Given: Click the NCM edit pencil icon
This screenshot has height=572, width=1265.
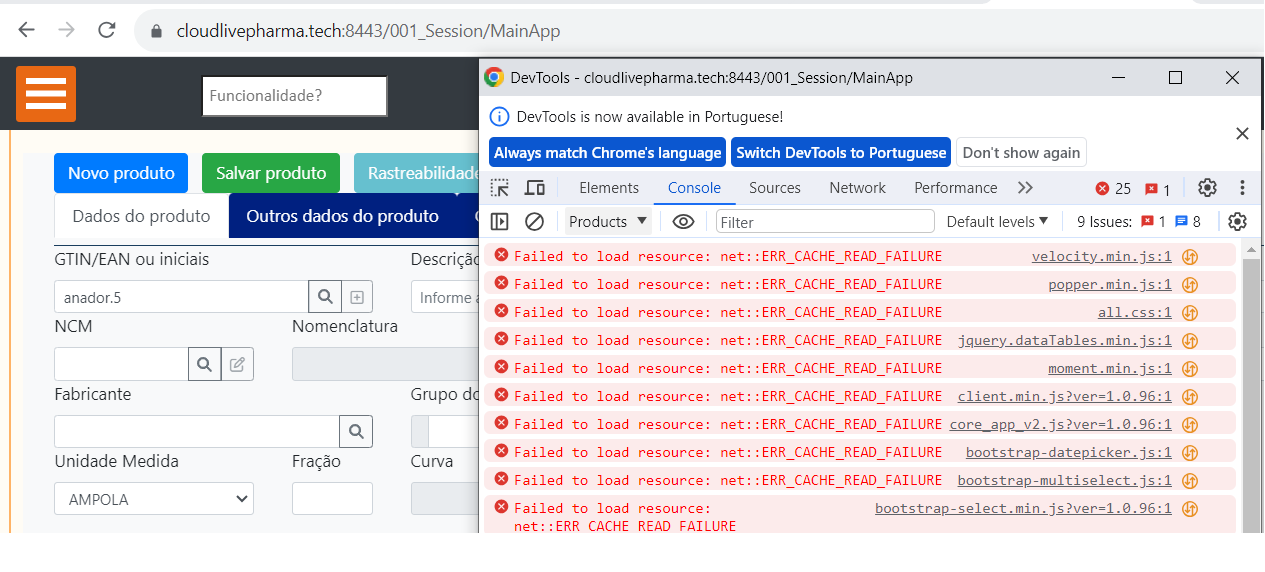Looking at the screenshot, I should 237,364.
